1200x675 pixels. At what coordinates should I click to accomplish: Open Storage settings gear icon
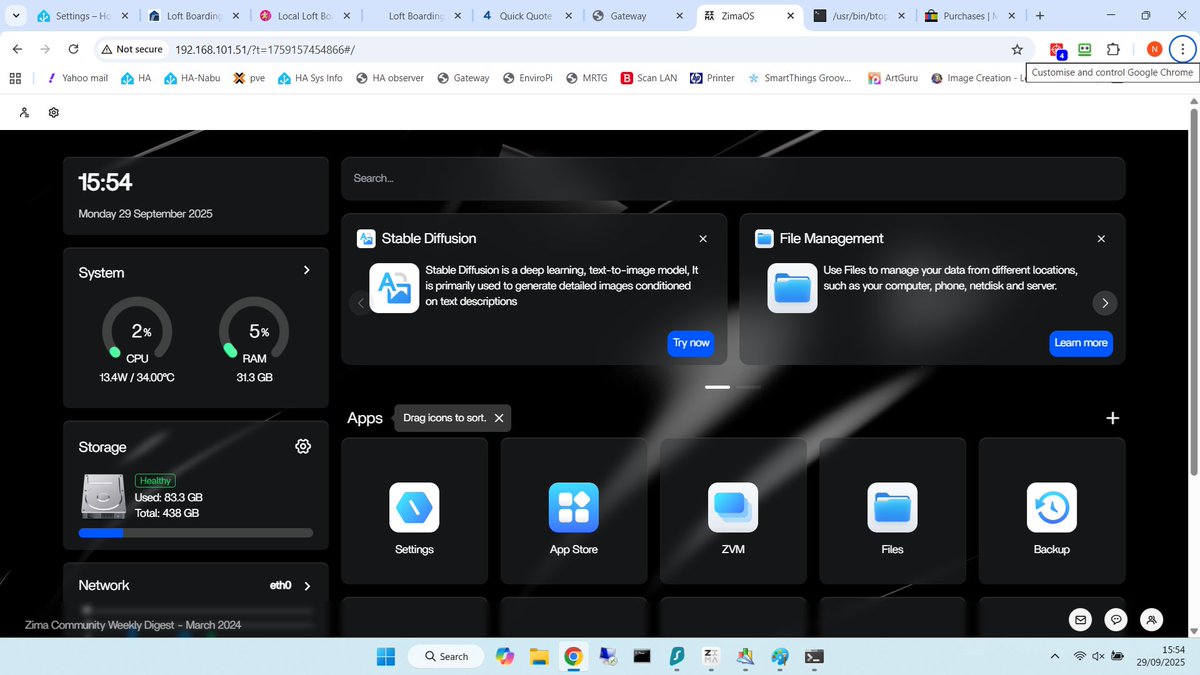(x=303, y=446)
